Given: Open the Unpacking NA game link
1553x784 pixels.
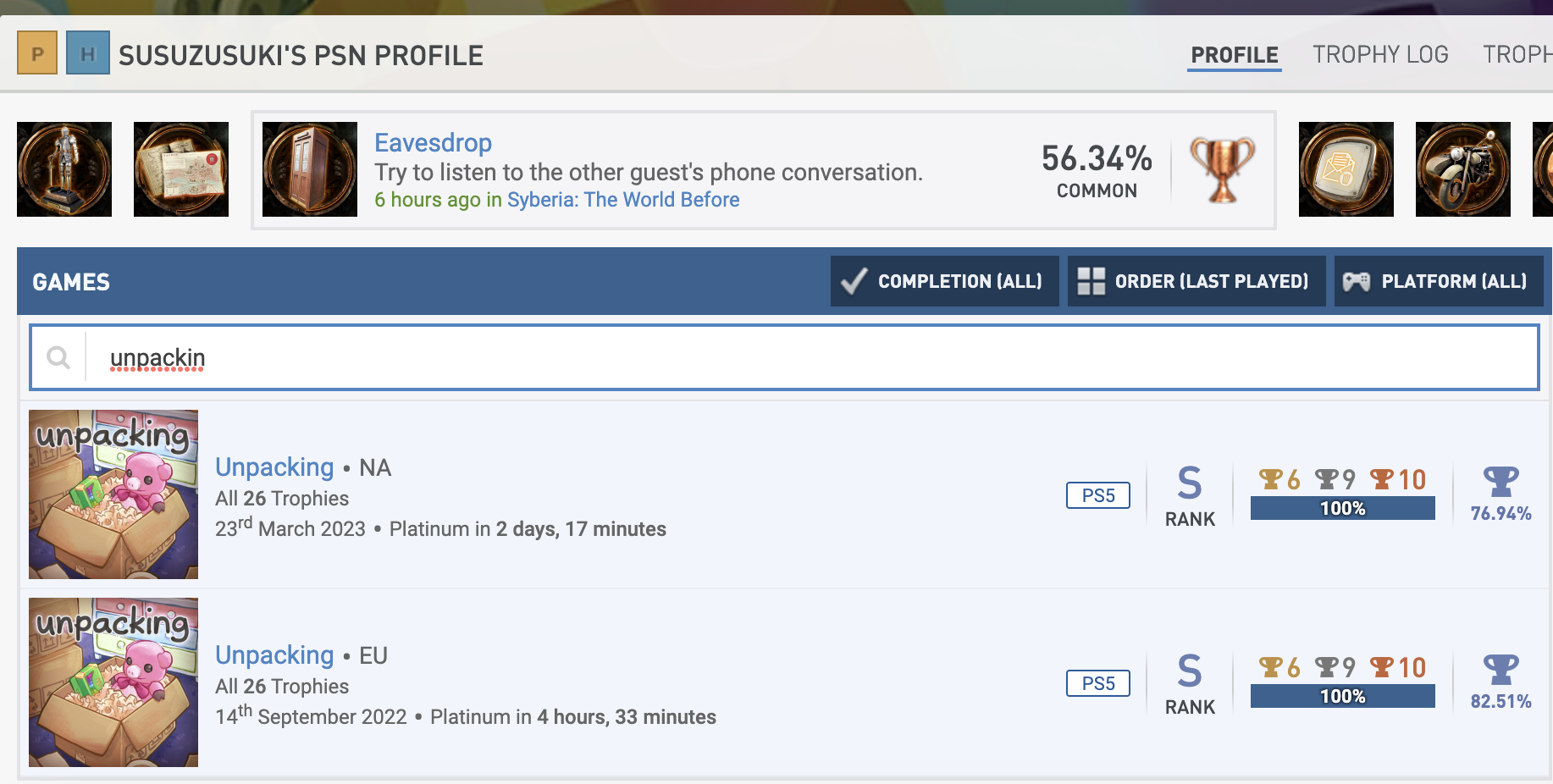Looking at the screenshot, I should tap(274, 467).
